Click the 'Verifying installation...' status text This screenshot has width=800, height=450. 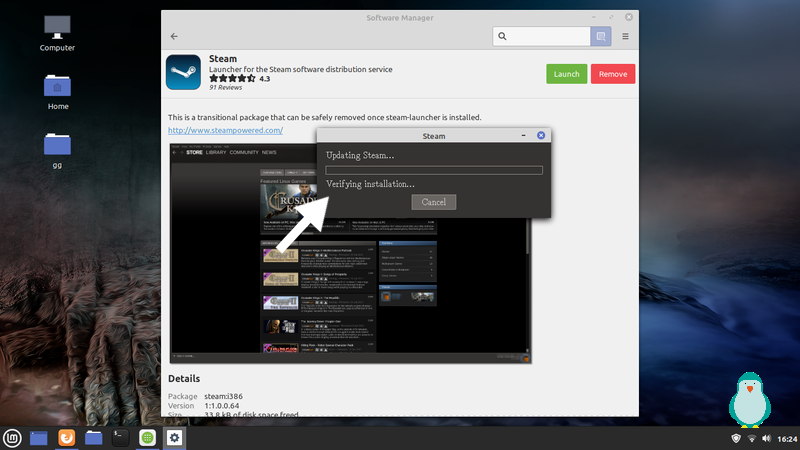click(x=370, y=184)
